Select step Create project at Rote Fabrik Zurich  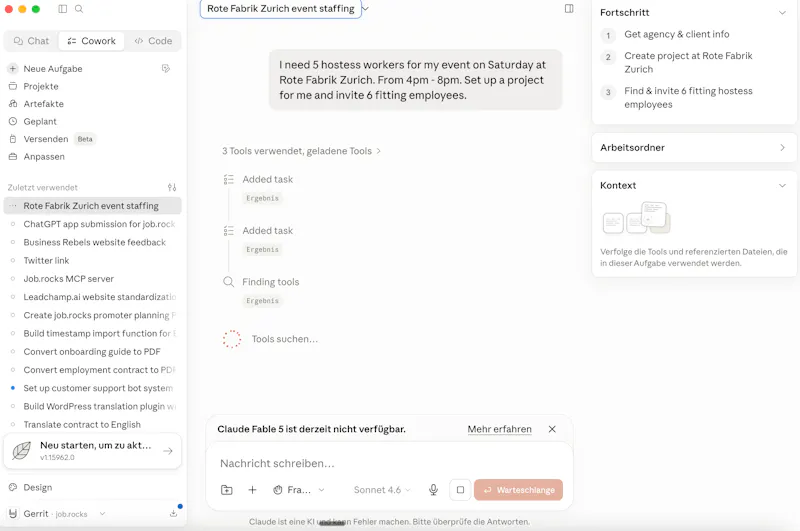688,62
